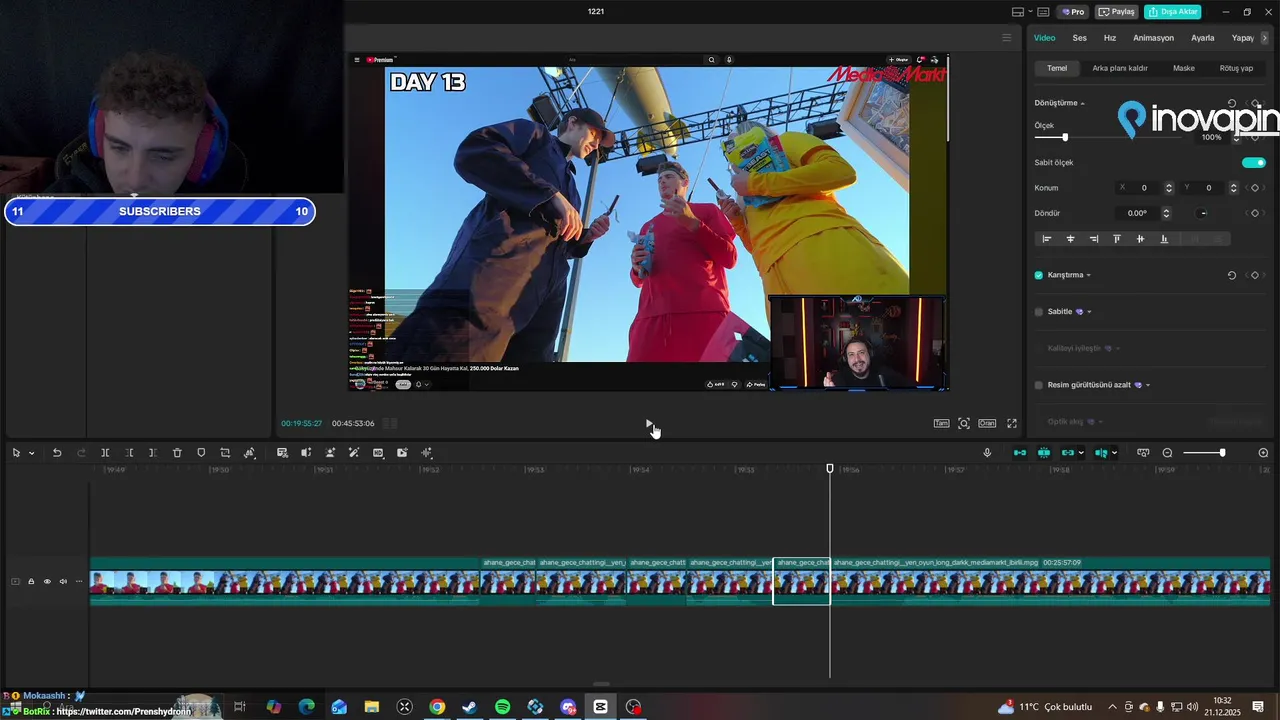Toggle track visibility eye icon
This screenshot has width=1280, height=720.
pyautogui.click(x=46, y=581)
